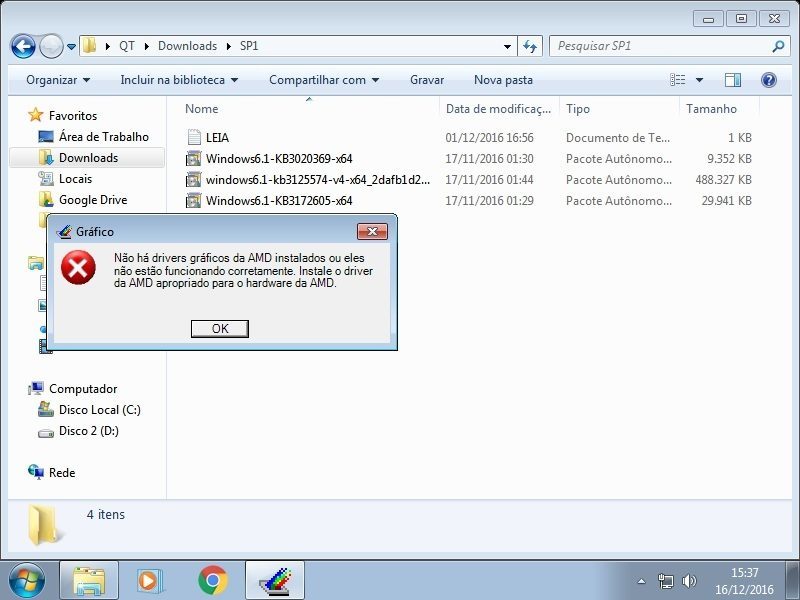The image size is (800, 600).
Task: Open Explorer help icon
Action: click(x=769, y=80)
